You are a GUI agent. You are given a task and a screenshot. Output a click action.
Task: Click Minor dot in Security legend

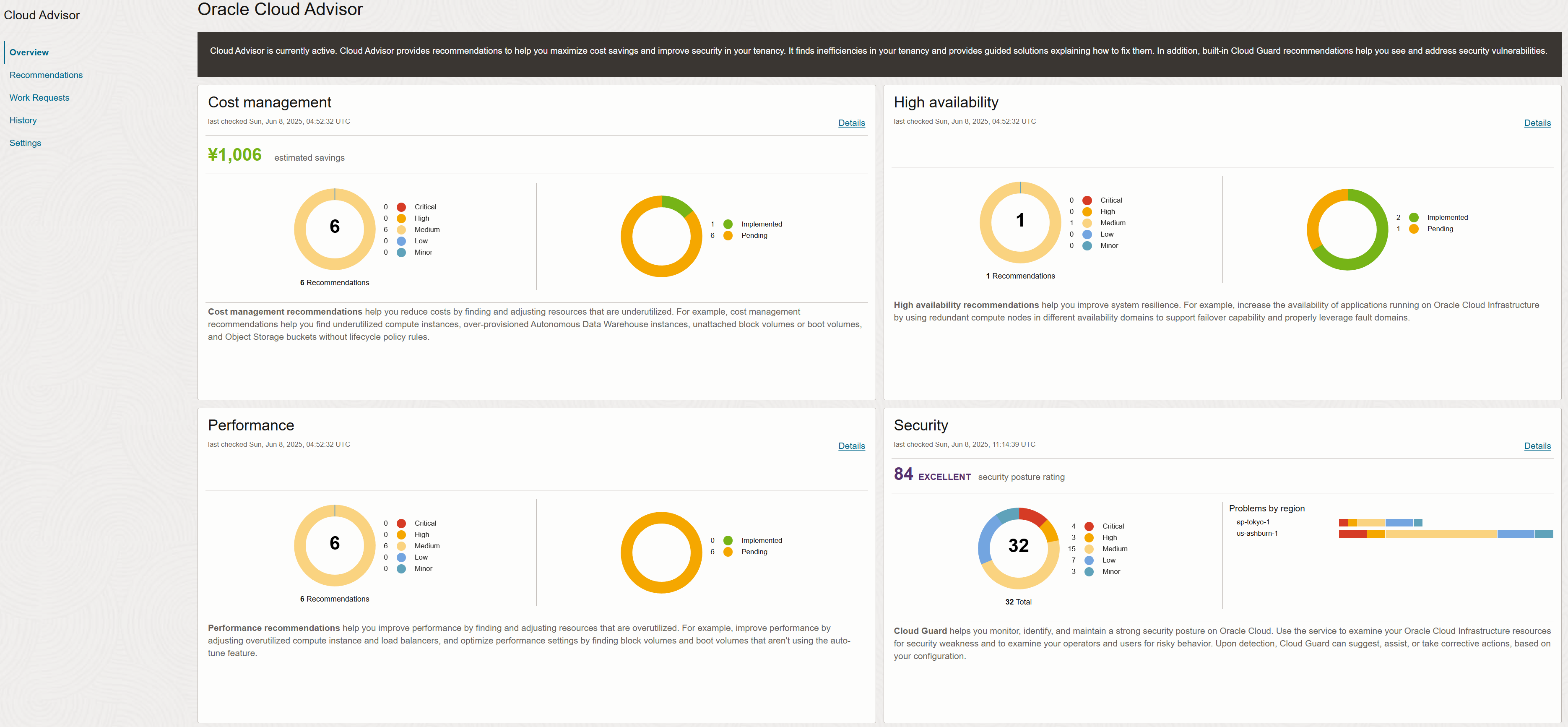pos(1089,572)
